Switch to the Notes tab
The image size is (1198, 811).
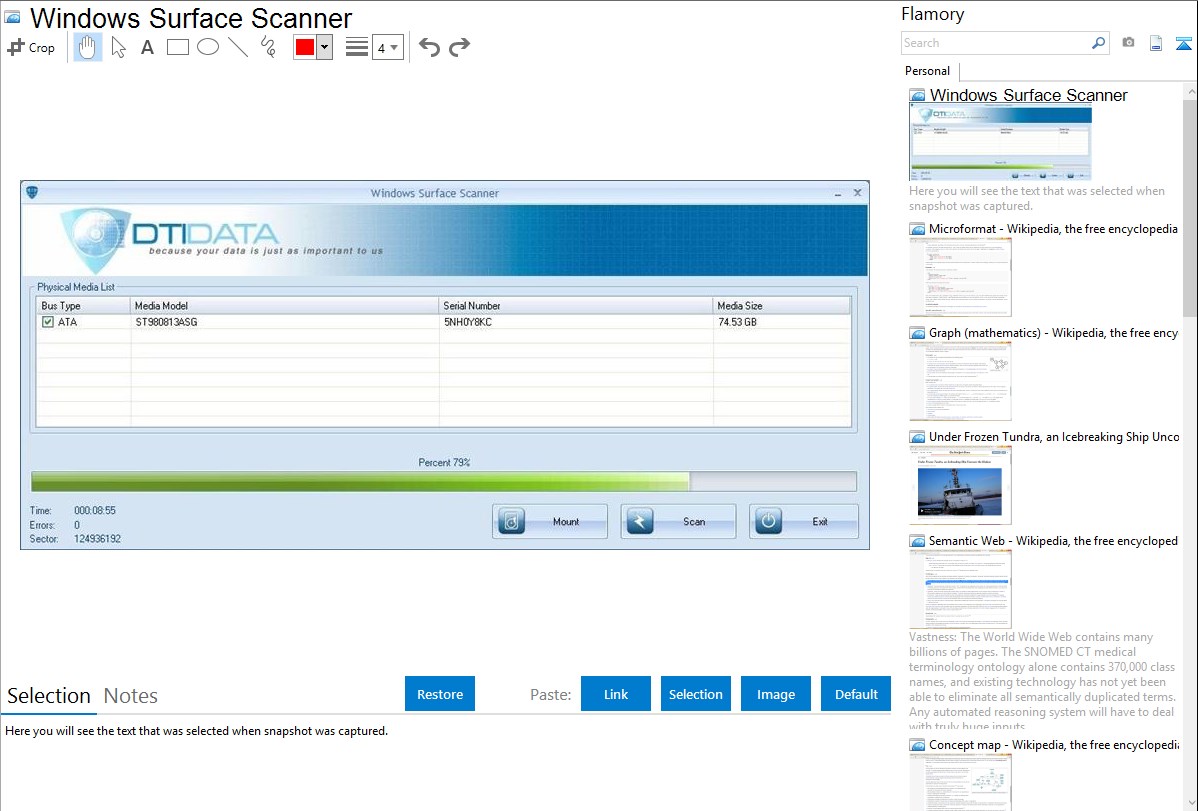point(131,696)
